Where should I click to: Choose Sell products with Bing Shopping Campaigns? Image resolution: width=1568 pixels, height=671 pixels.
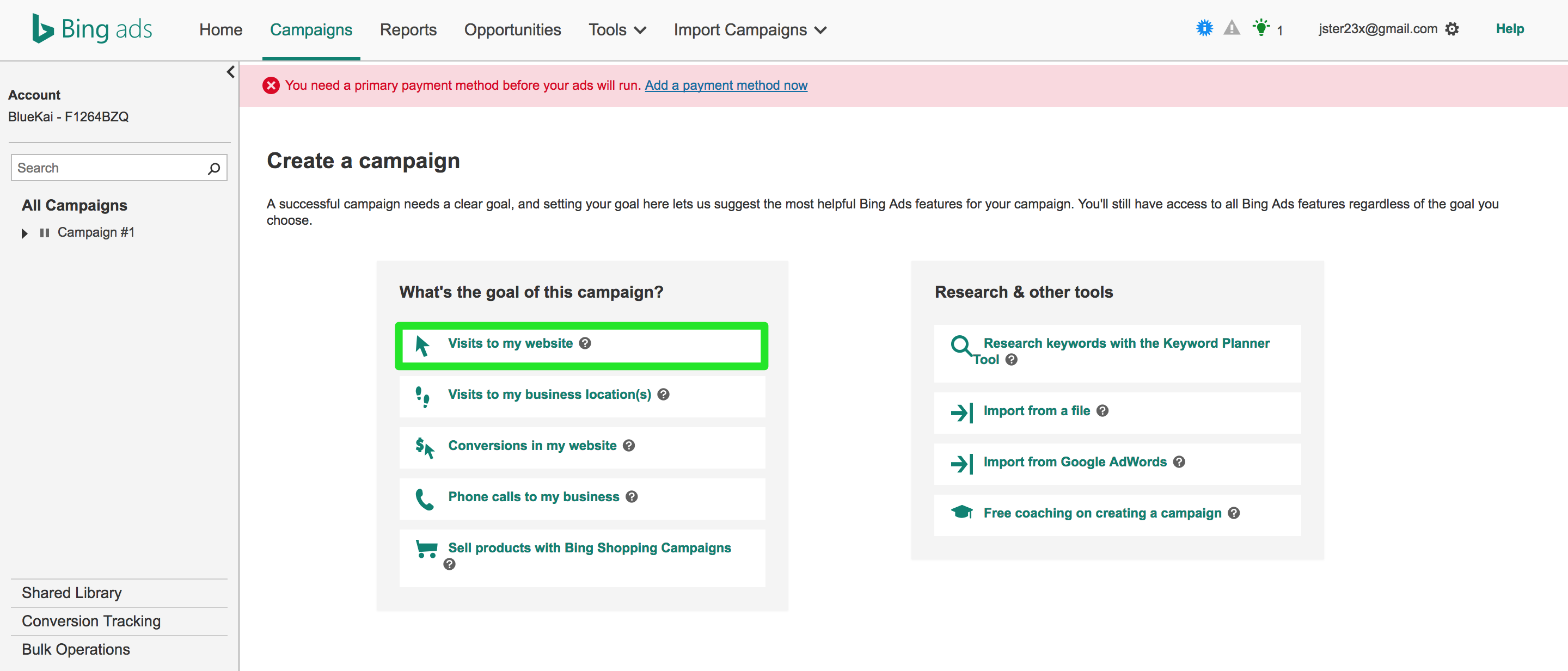point(589,547)
